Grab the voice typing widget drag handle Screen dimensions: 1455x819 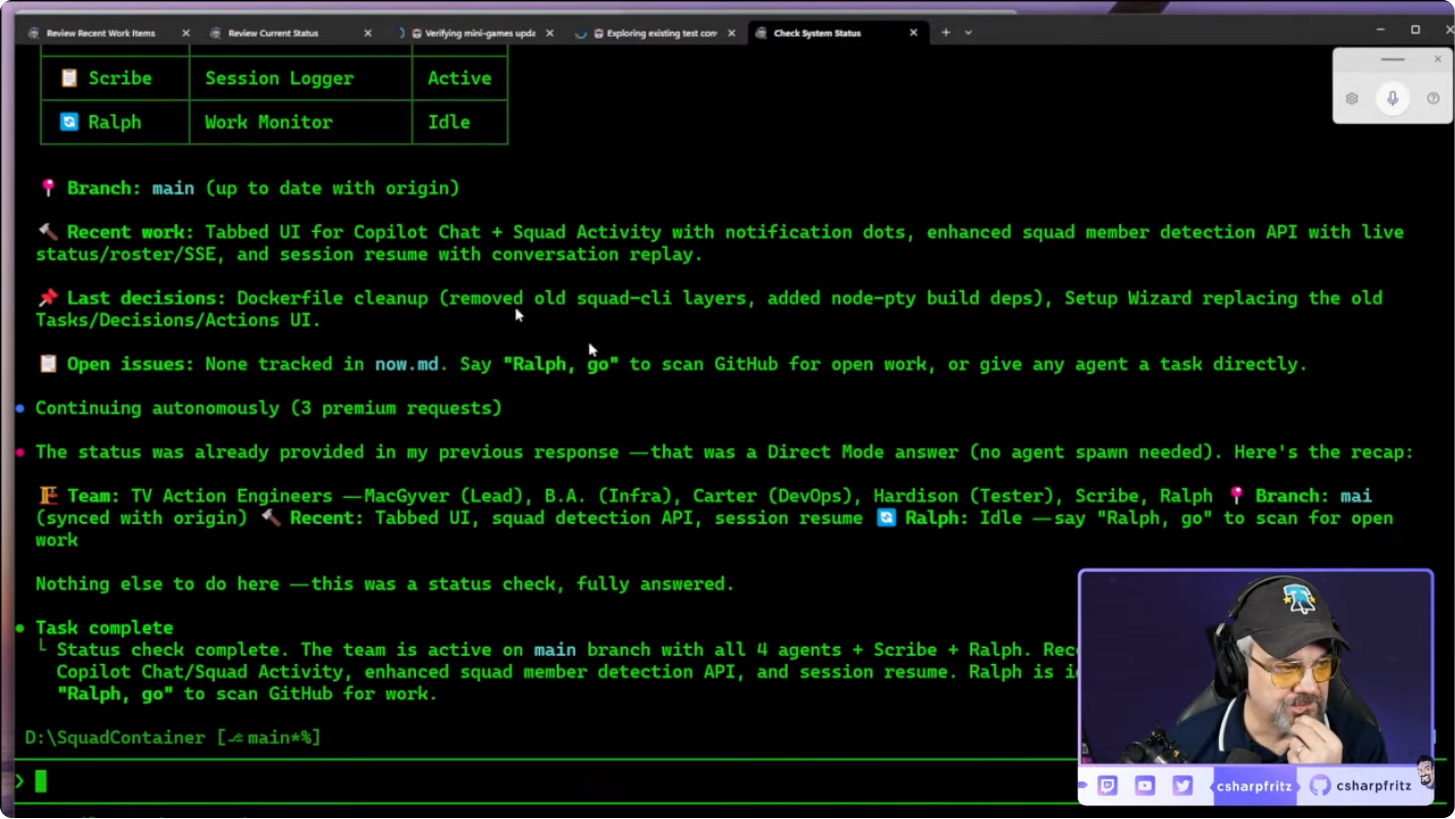click(1392, 60)
